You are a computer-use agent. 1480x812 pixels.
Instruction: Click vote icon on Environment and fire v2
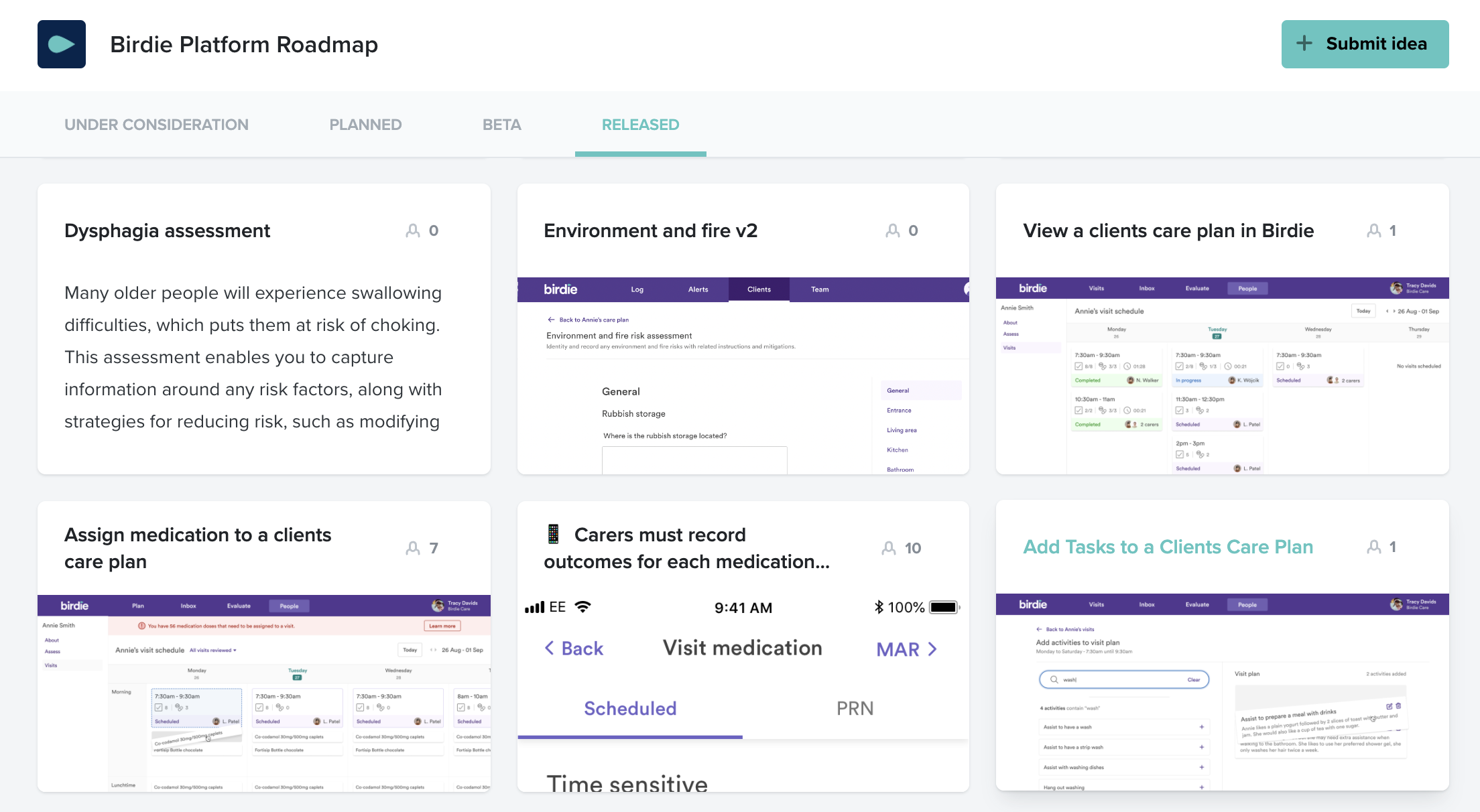pyautogui.click(x=893, y=230)
